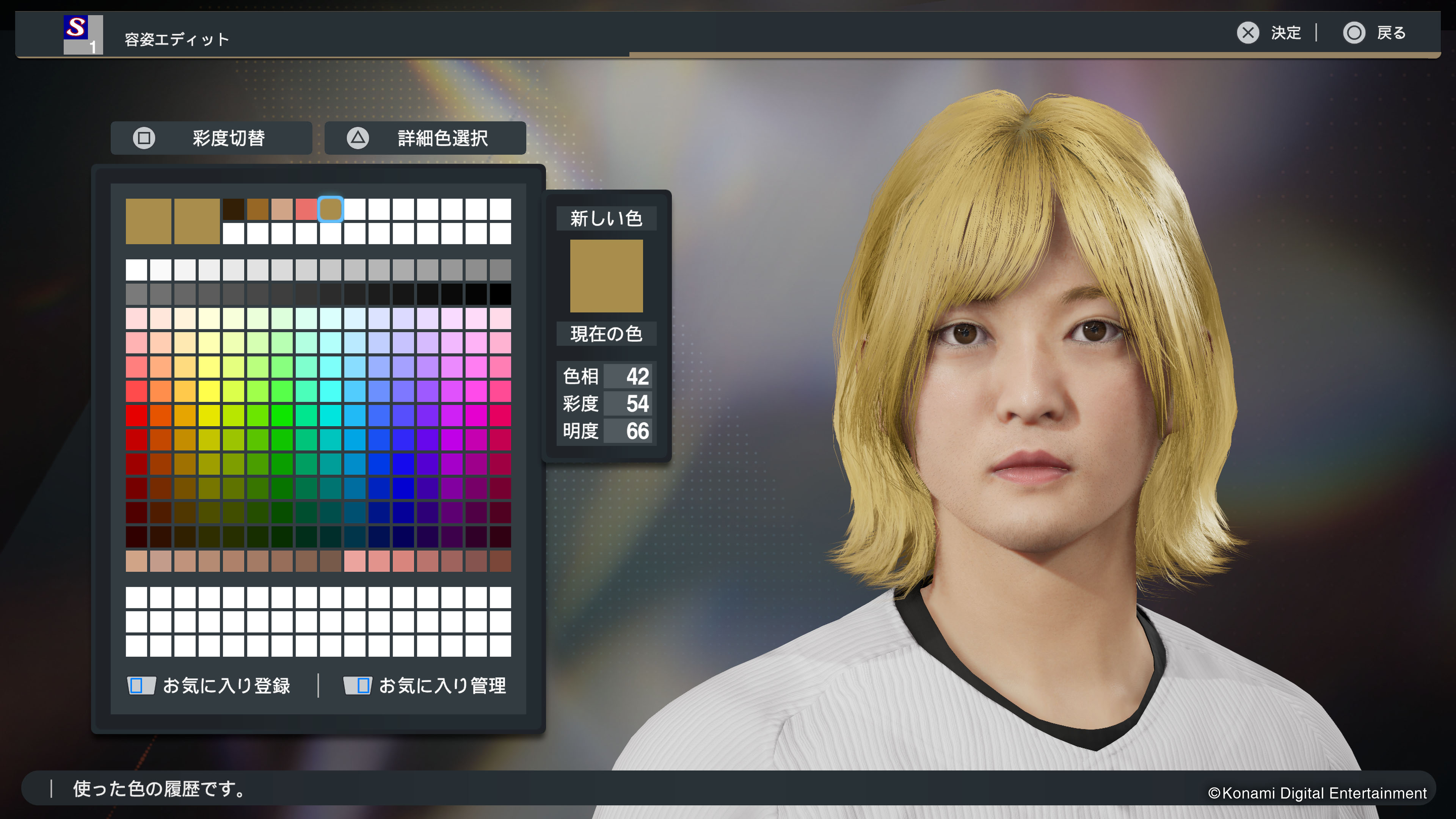Screen dimensions: 1456x819
Task: Select the highlighted gold history swatch
Action: [x=331, y=209]
